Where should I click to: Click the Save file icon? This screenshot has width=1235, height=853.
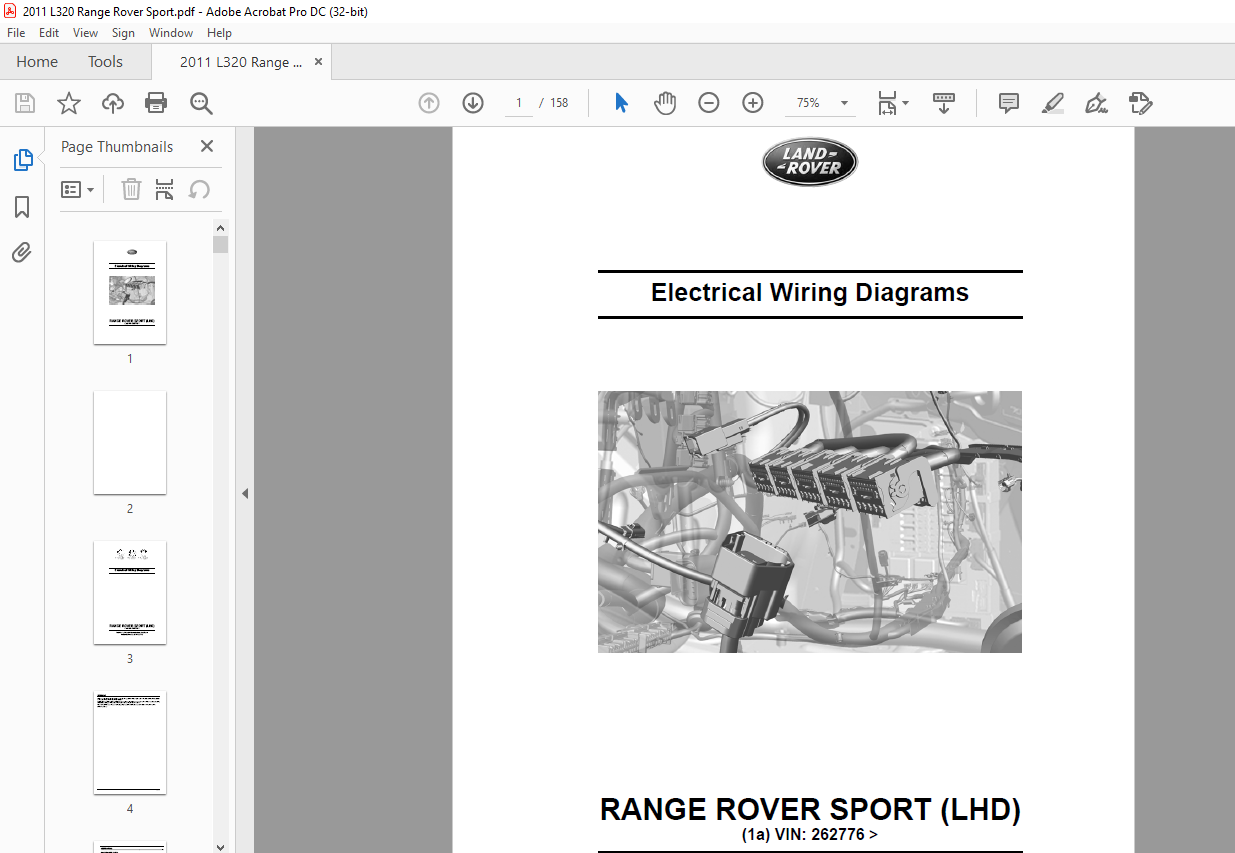click(25, 103)
